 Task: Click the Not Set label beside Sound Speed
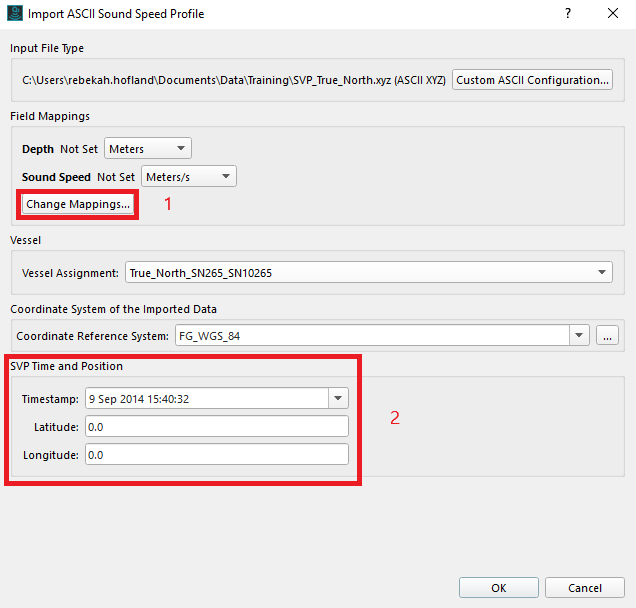point(116,177)
